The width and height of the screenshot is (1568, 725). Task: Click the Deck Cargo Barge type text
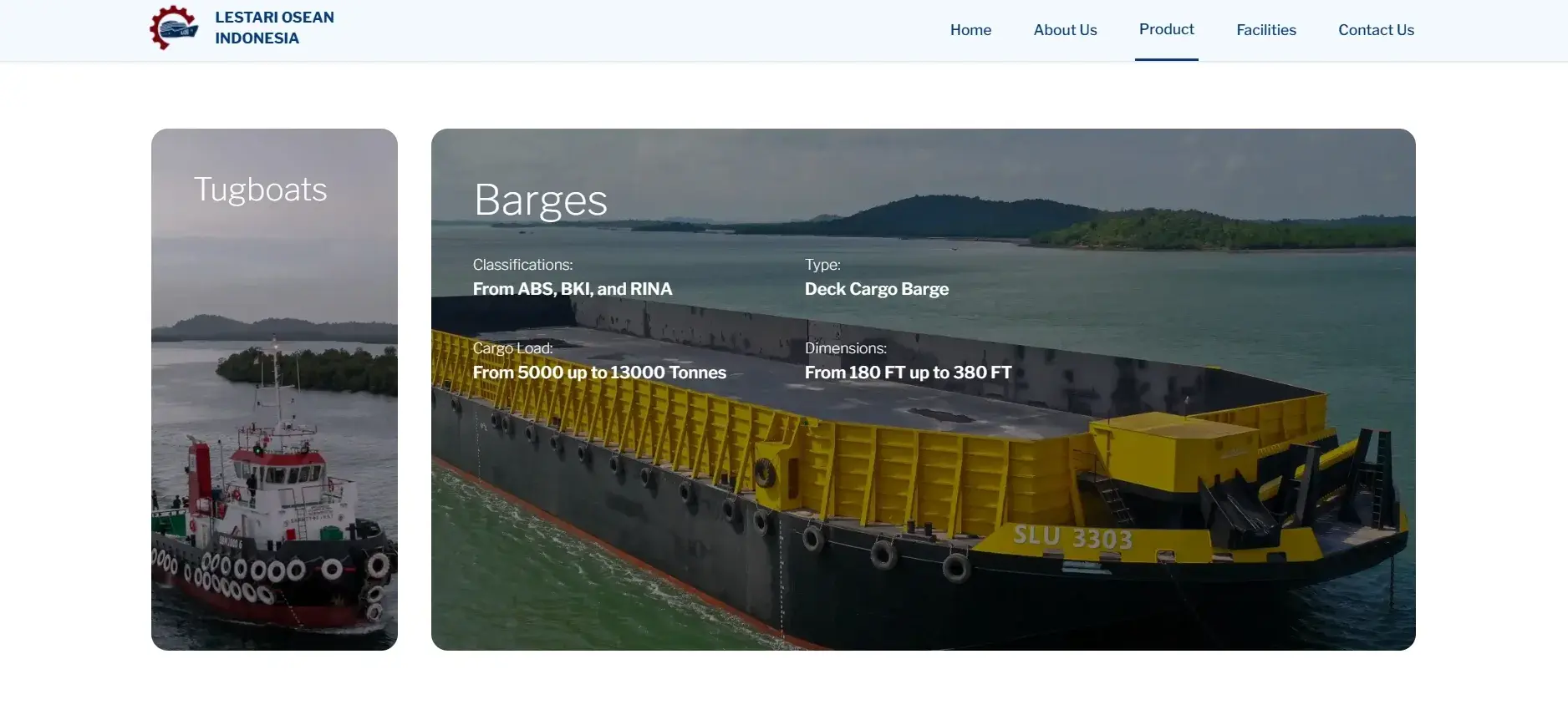click(x=877, y=289)
